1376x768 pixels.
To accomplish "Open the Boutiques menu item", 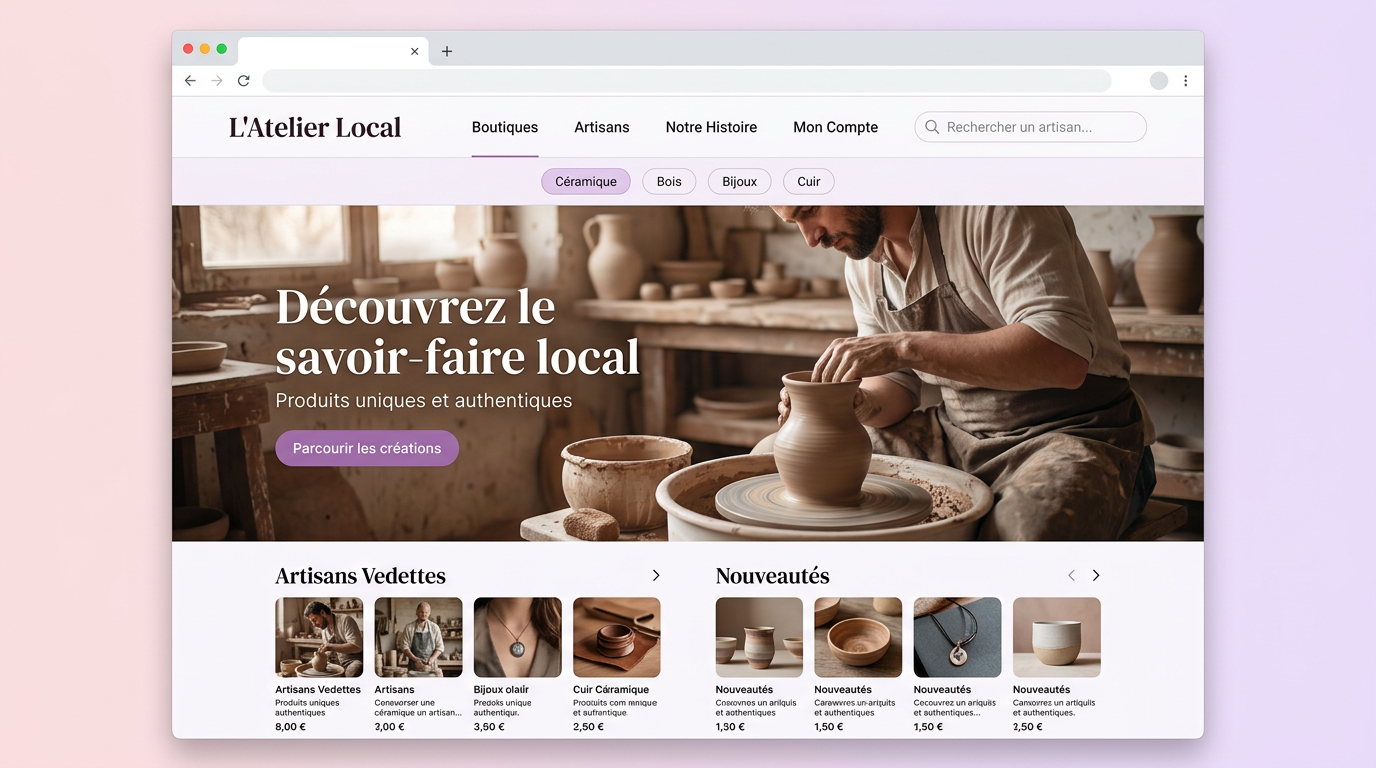I will (505, 127).
